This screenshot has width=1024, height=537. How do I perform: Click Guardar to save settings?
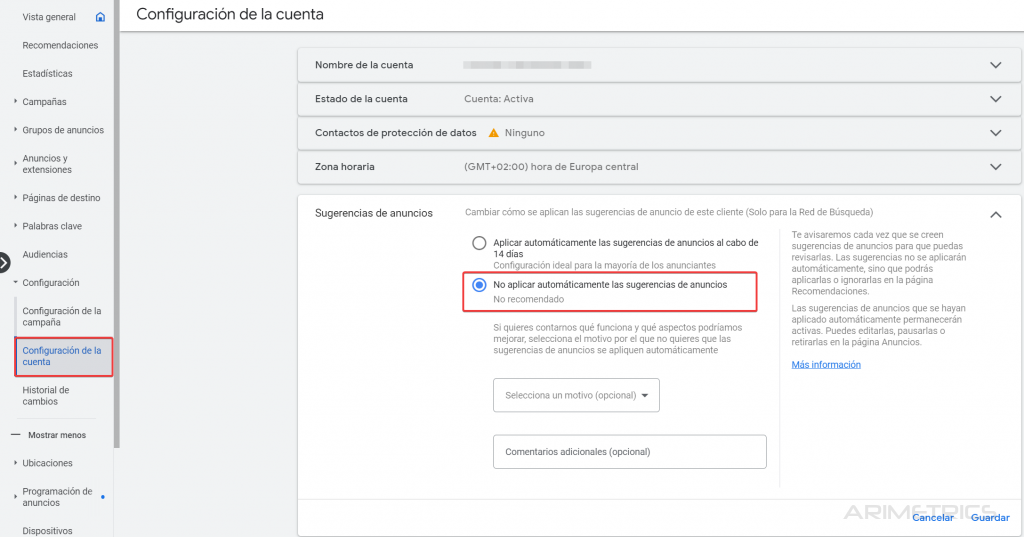click(990, 517)
